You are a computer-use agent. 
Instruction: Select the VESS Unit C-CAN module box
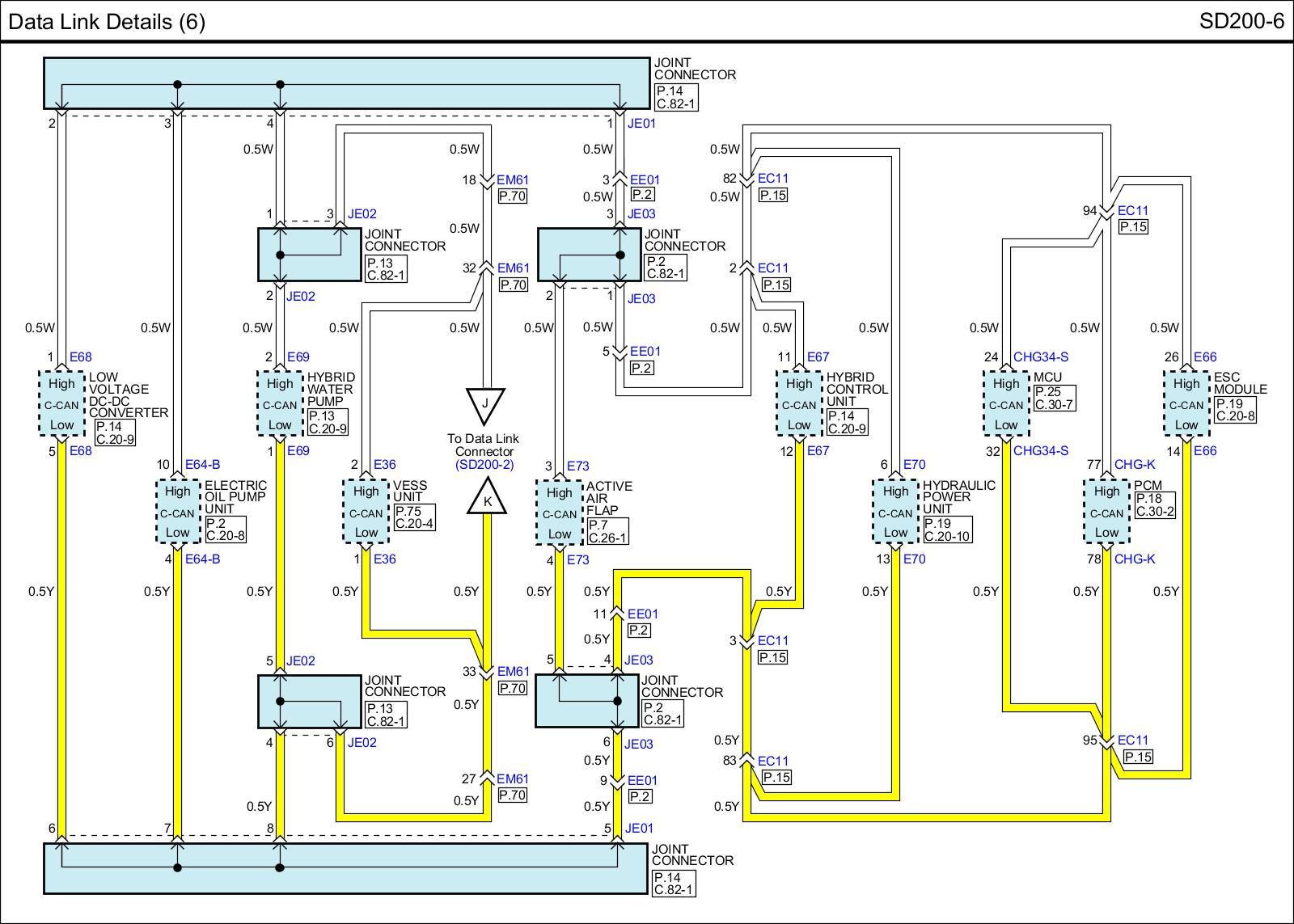point(366,513)
